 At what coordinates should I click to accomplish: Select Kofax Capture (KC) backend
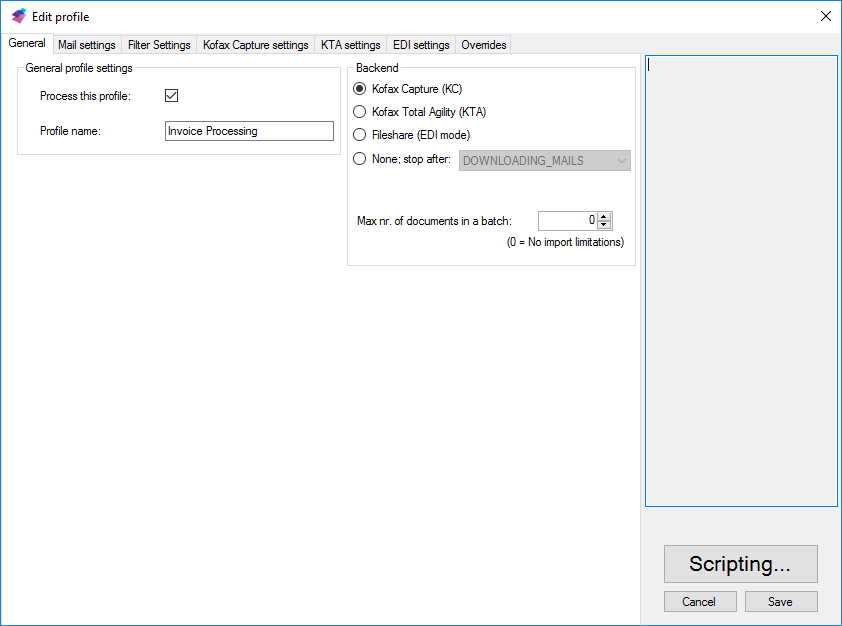pyautogui.click(x=360, y=89)
